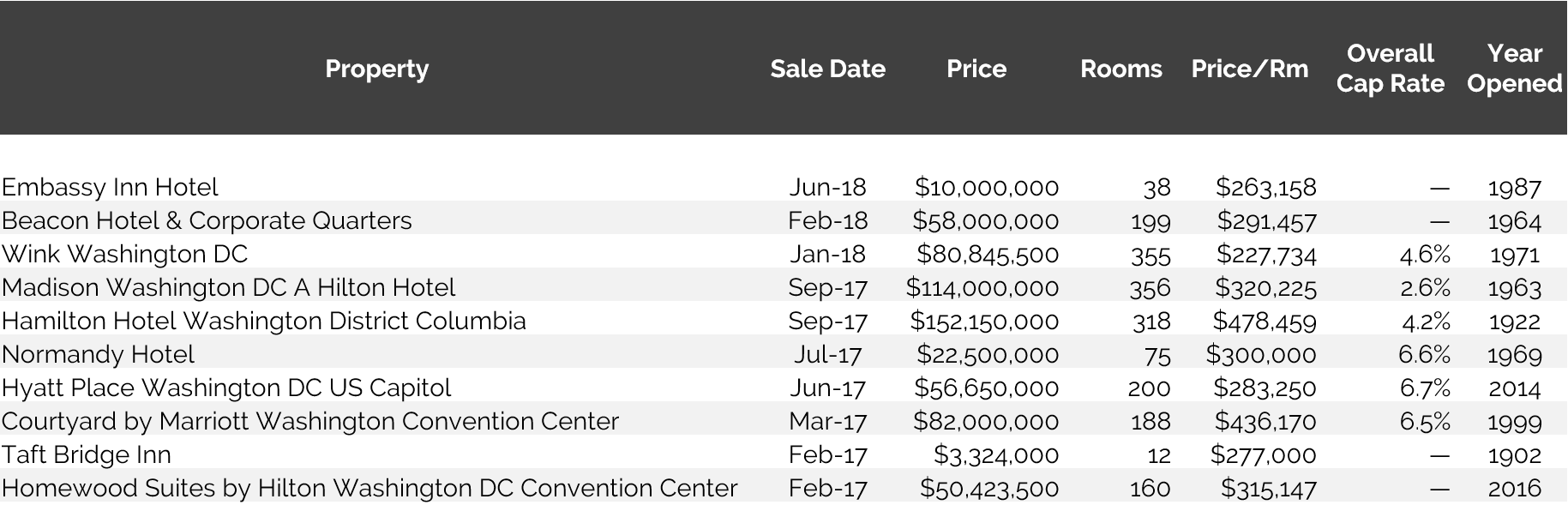1568x517 pixels.
Task: Click the Year Opened column header
Action: (1514, 68)
